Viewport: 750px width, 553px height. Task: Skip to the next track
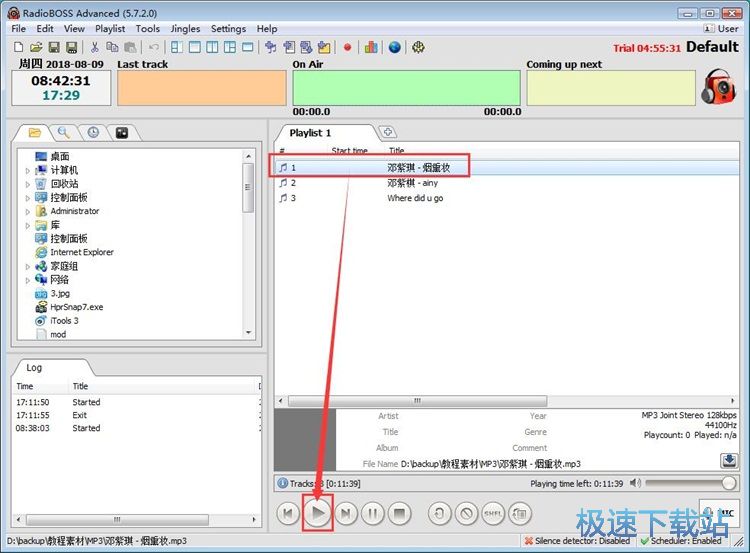pyautogui.click(x=345, y=514)
